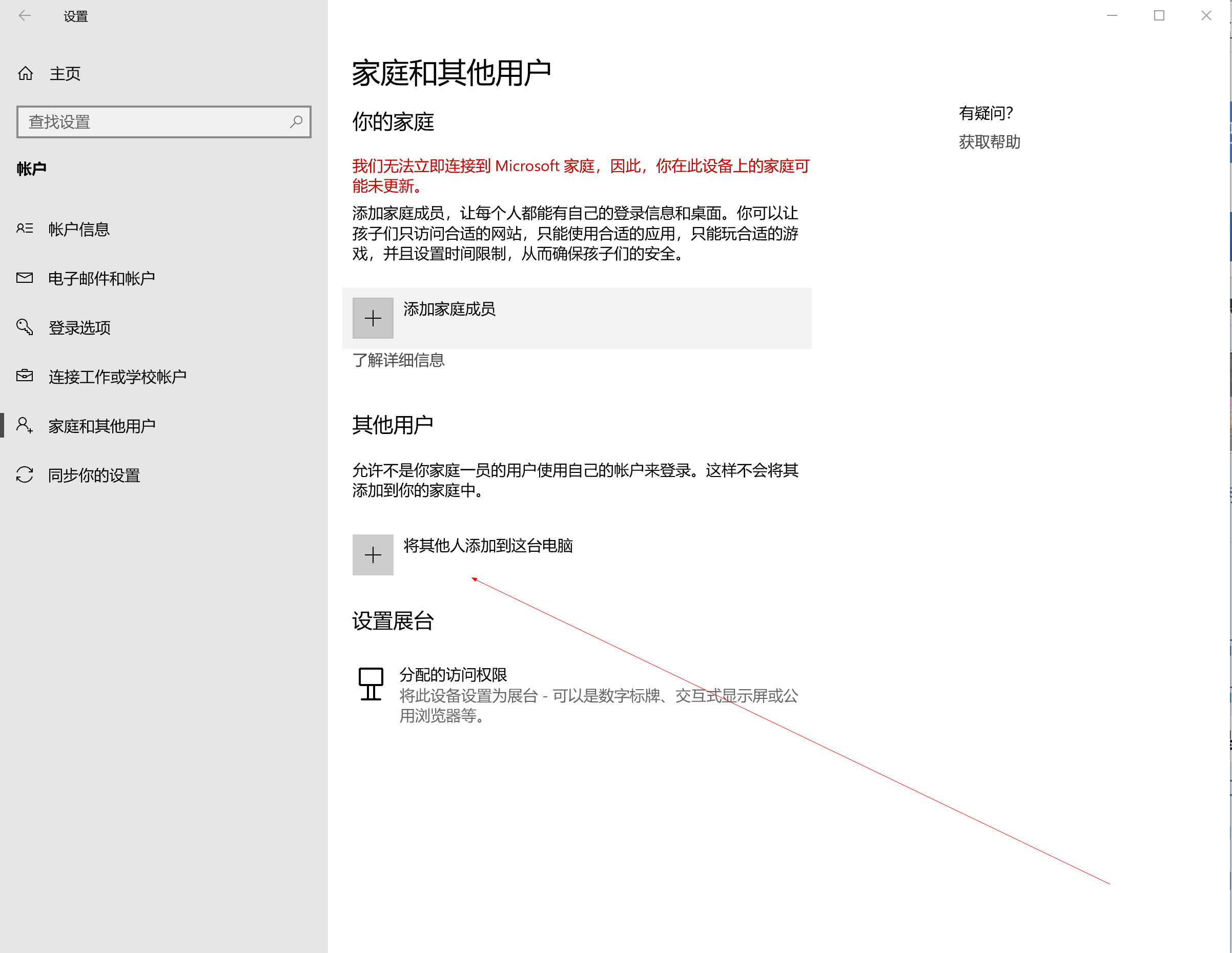Screen dimensions: 1232x953
Task: Click the 了解详细信息 link
Action: click(x=398, y=360)
